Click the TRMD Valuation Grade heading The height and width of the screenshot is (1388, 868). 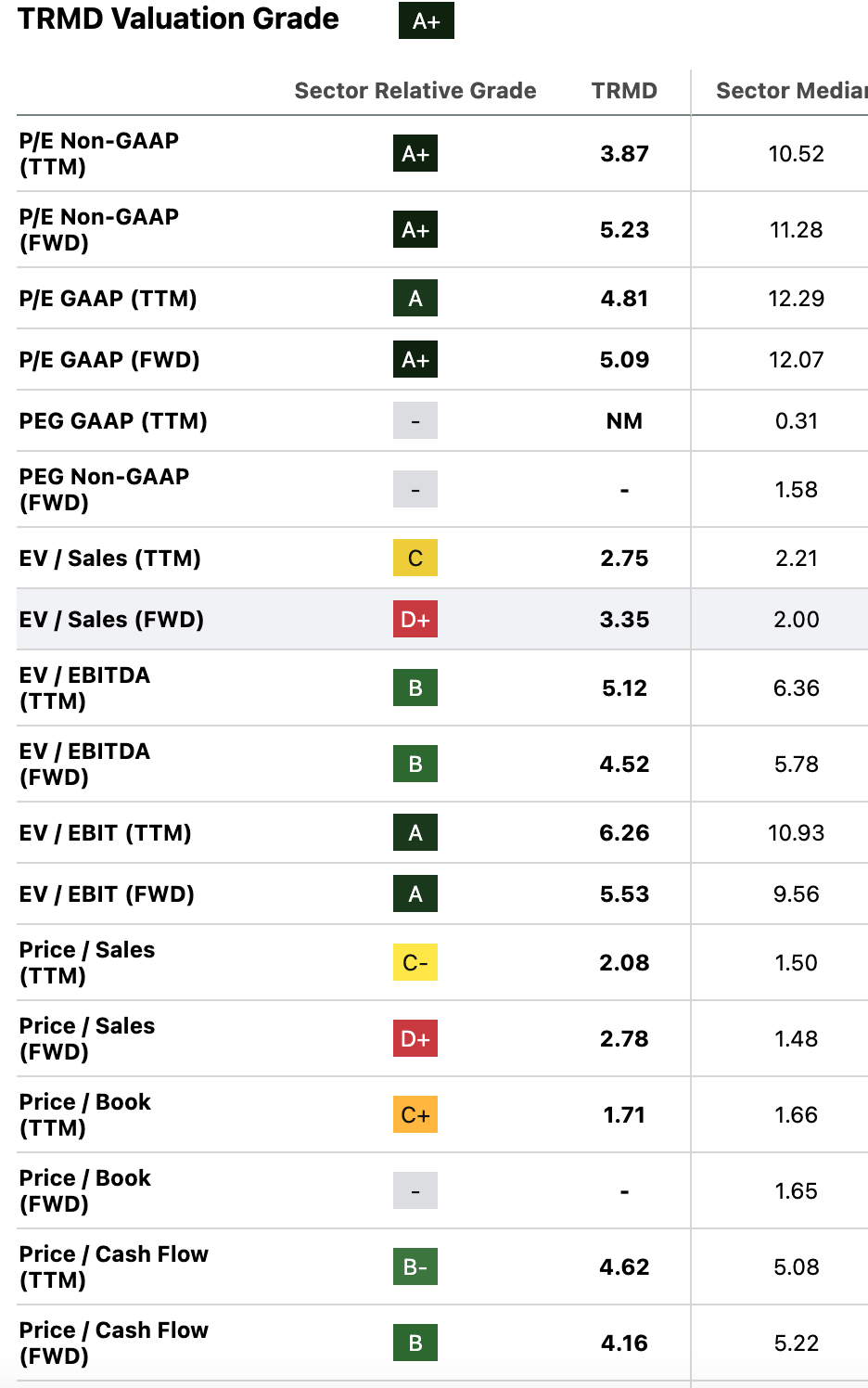click(x=178, y=19)
